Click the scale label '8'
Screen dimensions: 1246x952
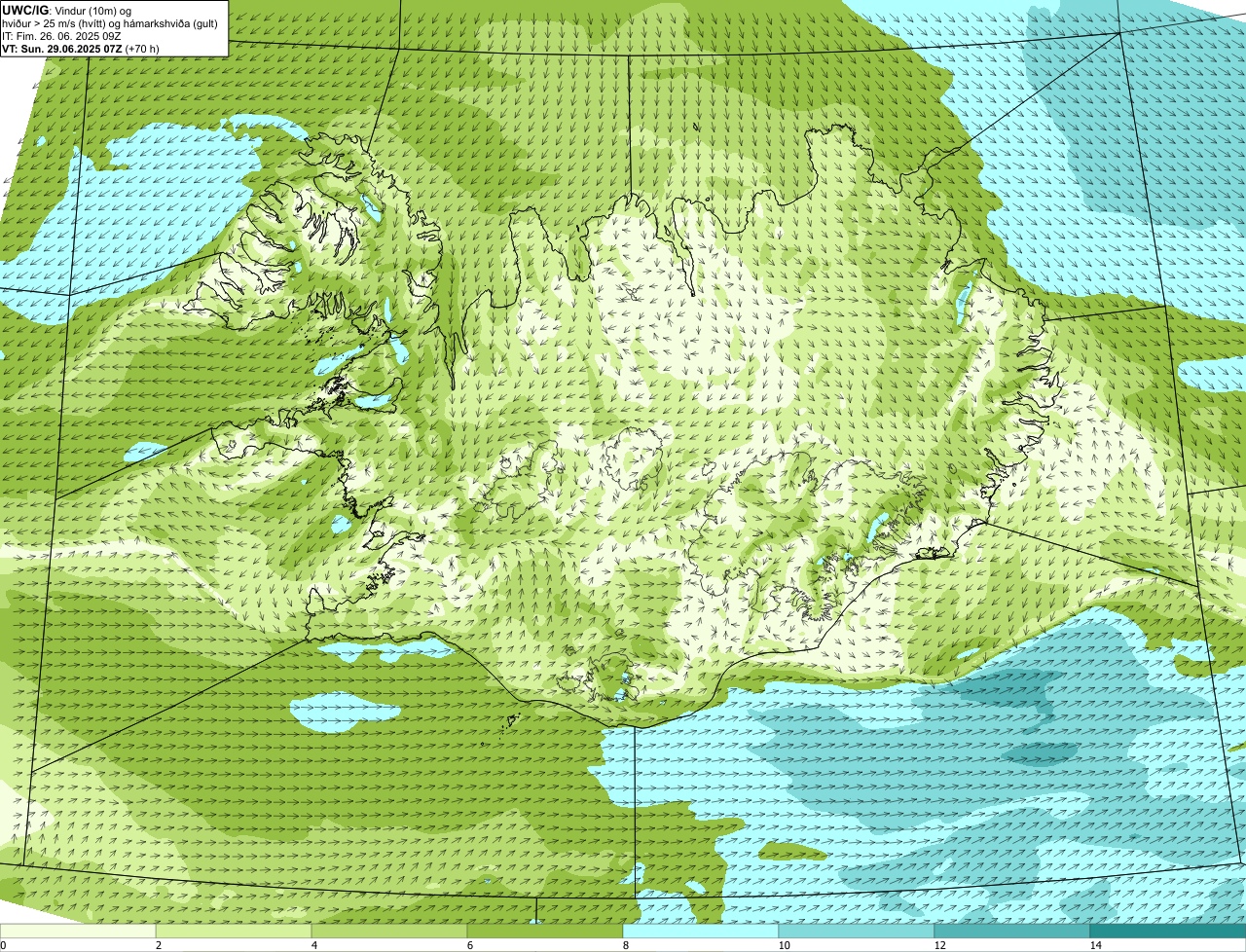(625, 945)
